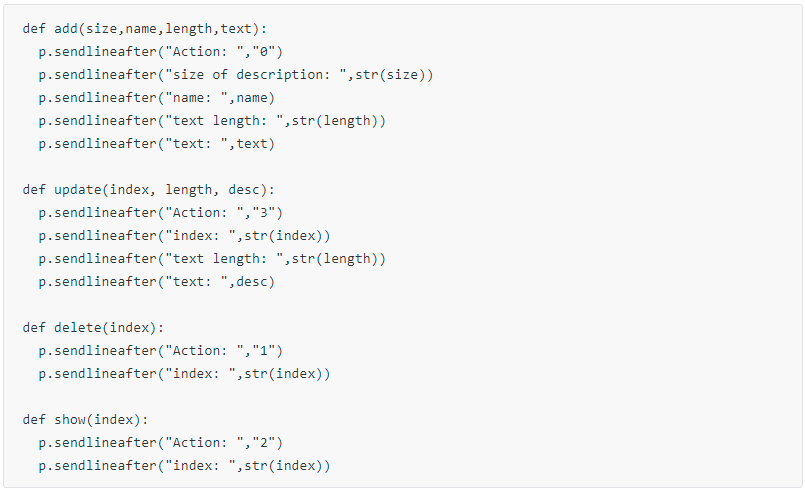Click the update function definition line

(x=148, y=189)
